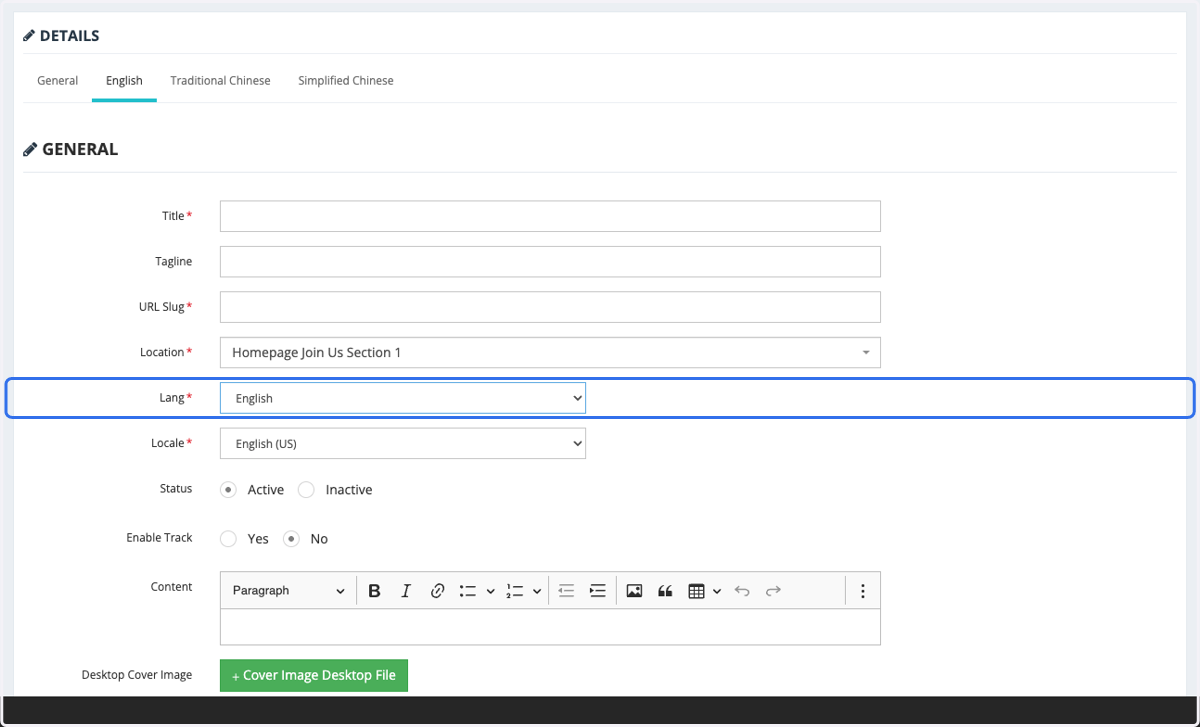
Task: Set Enable Track to Yes
Action: click(x=228, y=539)
